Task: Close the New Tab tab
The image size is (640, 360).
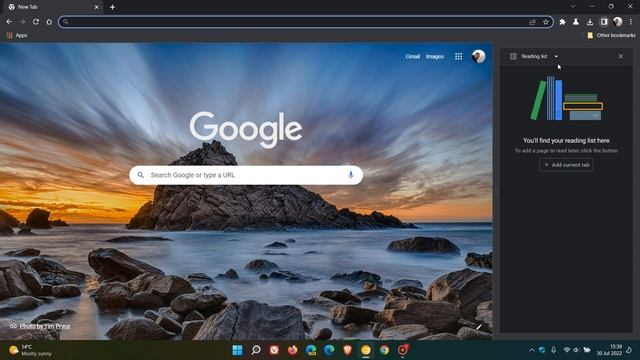Action: point(97,7)
